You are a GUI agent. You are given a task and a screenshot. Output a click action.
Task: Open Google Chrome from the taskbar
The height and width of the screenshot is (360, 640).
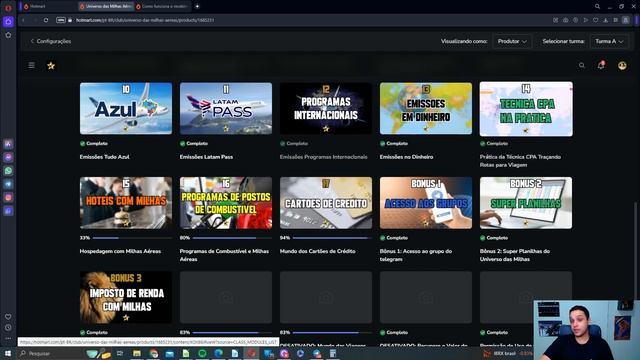click(154, 353)
